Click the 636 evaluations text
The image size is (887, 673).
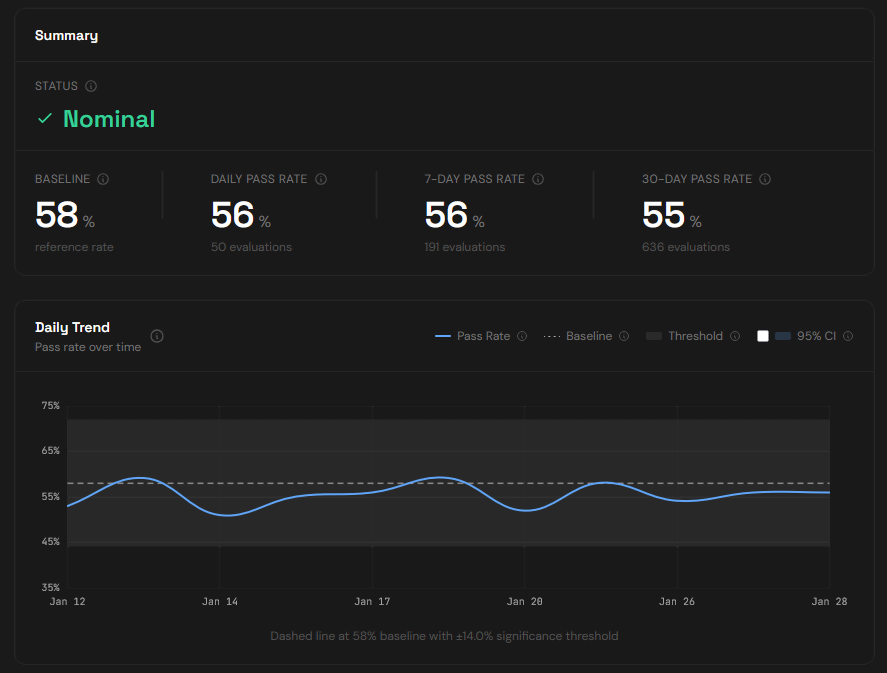[686, 247]
